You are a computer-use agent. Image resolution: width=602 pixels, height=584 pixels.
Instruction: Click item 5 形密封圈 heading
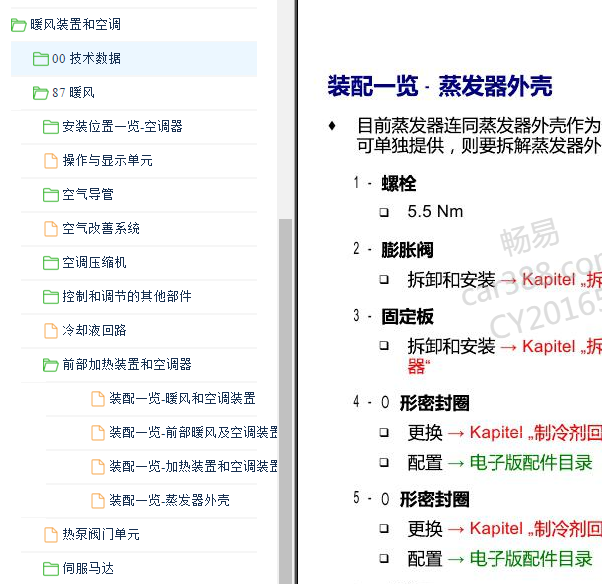coord(425,500)
